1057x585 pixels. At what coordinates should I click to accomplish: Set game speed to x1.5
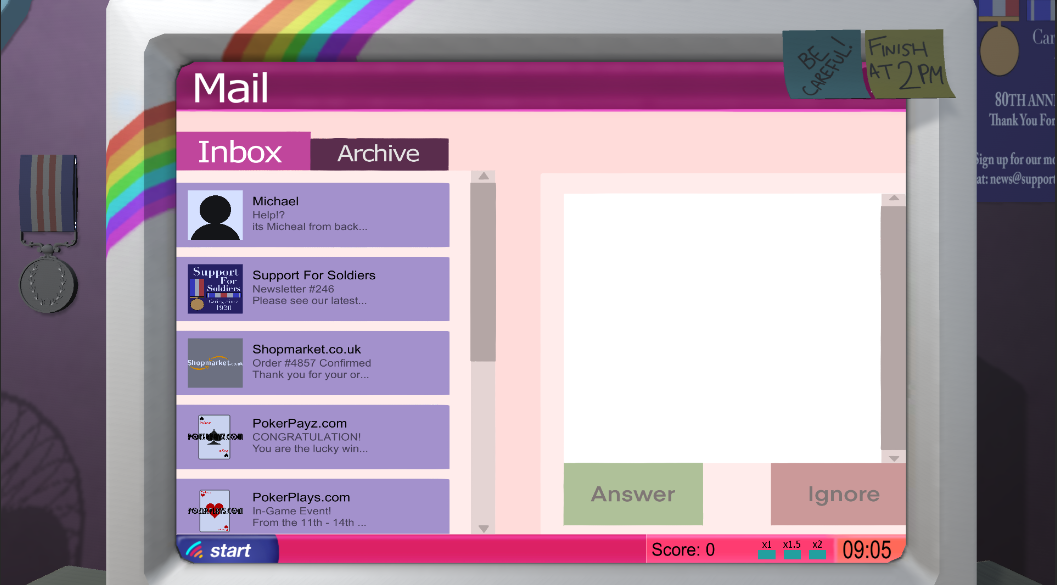[792, 554]
